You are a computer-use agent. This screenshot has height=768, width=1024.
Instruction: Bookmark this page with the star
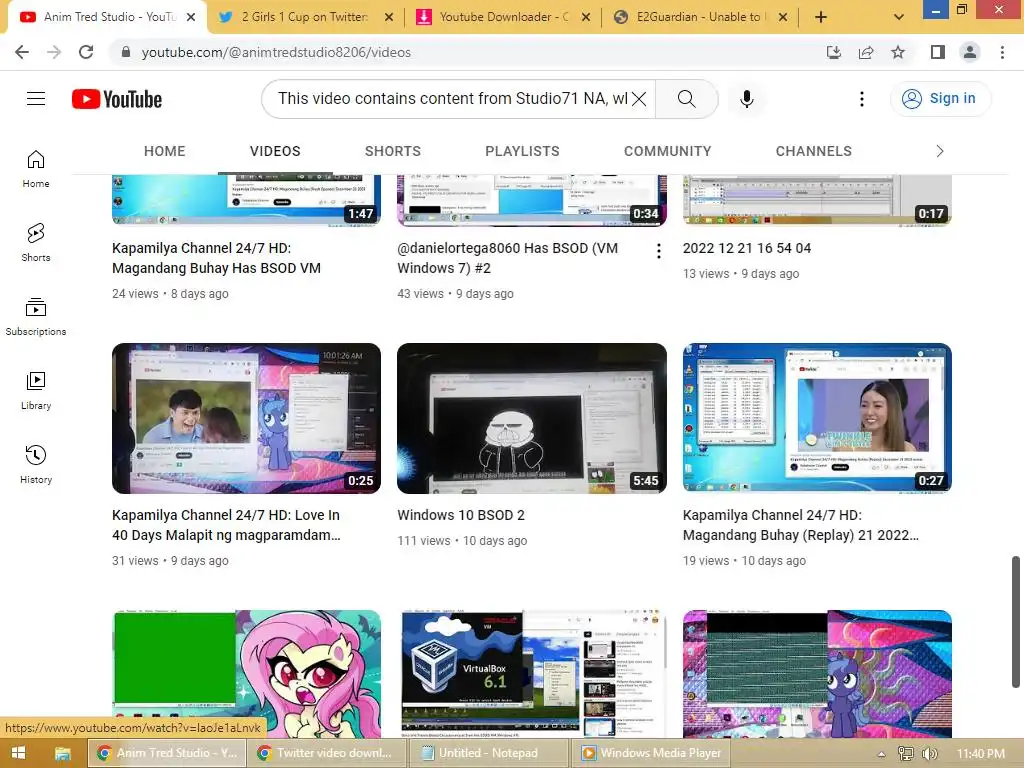tap(898, 52)
